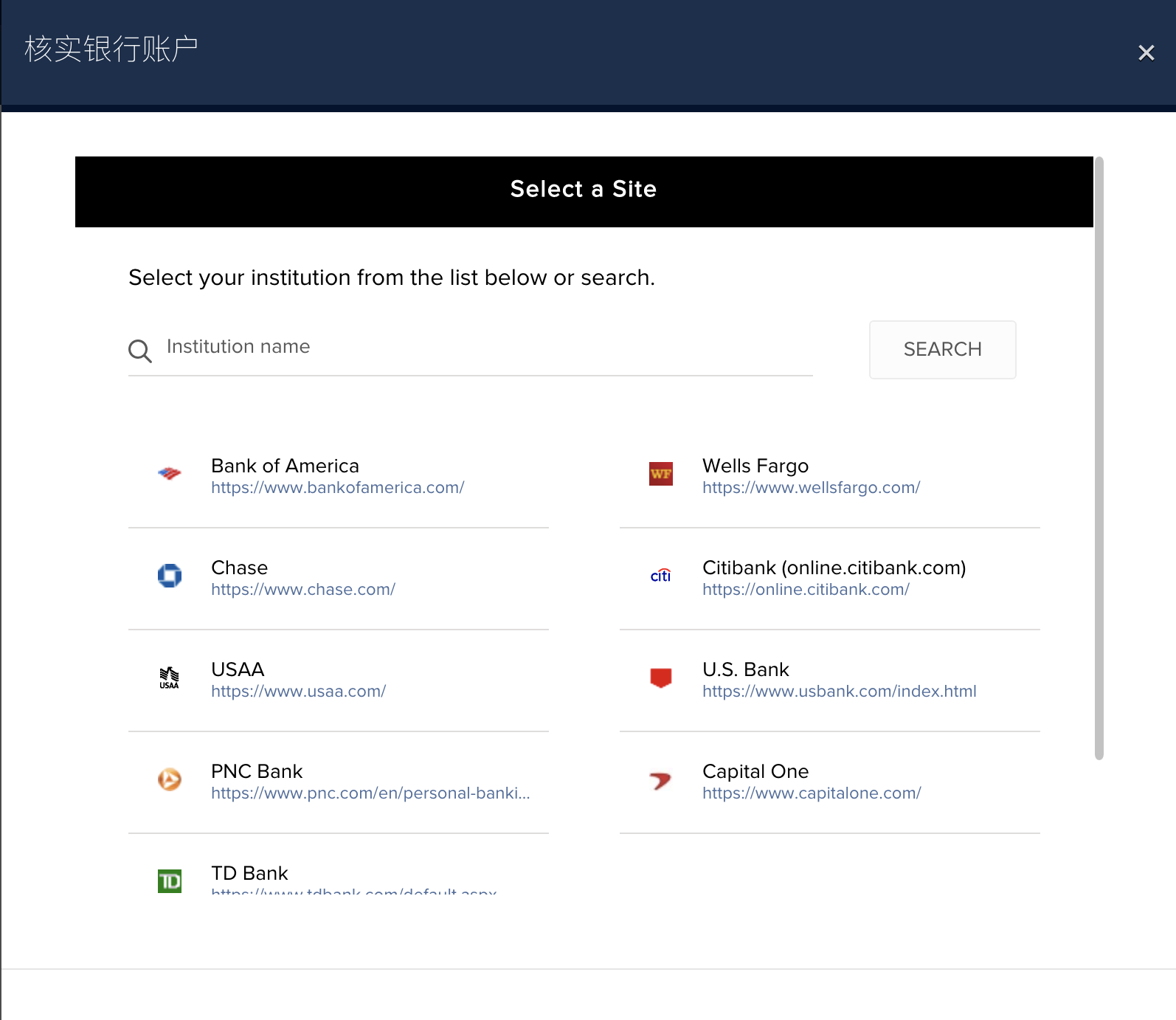Click the Citibank logo icon
This screenshot has height=1020, width=1176.
[661, 576]
